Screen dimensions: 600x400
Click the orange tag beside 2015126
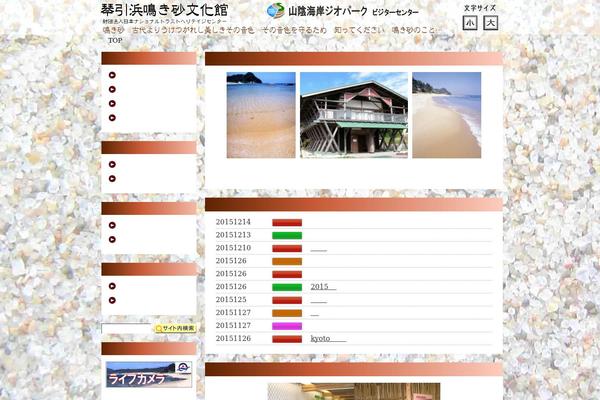pyautogui.click(x=287, y=261)
